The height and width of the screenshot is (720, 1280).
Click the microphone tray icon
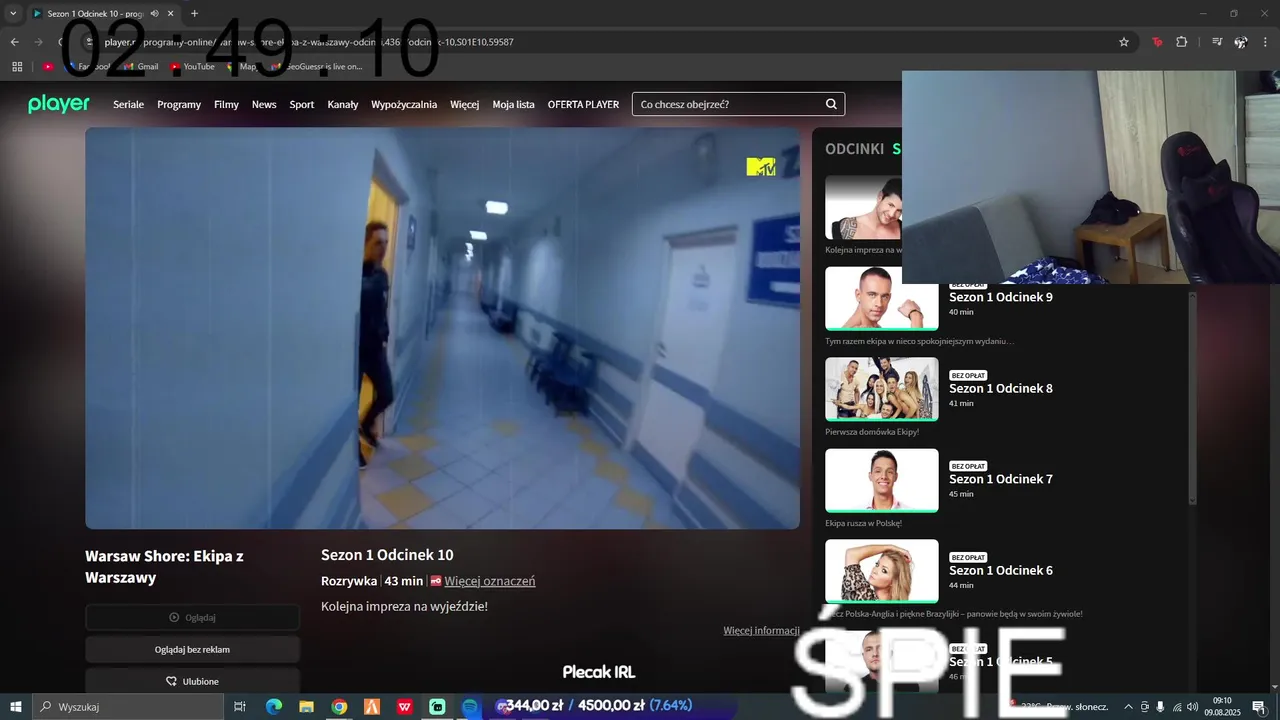click(1160, 707)
